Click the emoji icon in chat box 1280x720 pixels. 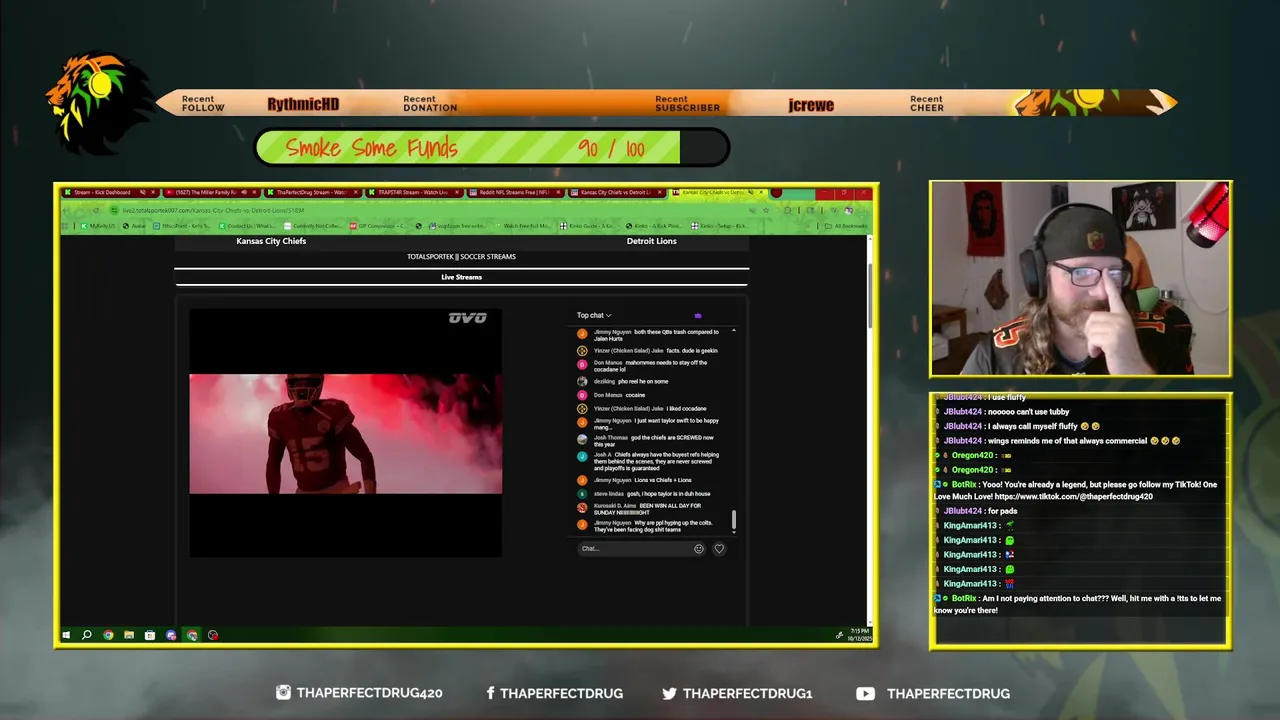[699, 548]
